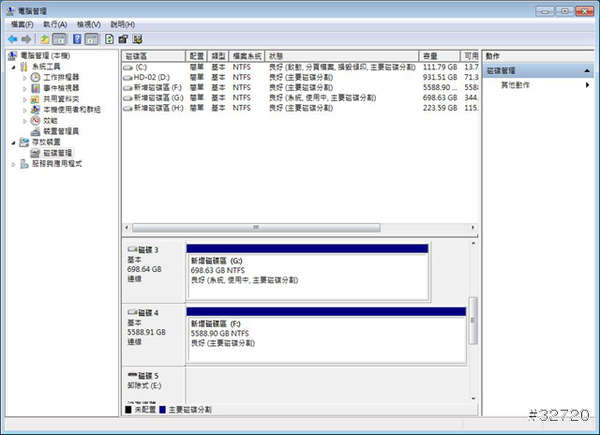Click the Refresh toolbar icon
Screen dimensions: 600x435
pos(108,38)
